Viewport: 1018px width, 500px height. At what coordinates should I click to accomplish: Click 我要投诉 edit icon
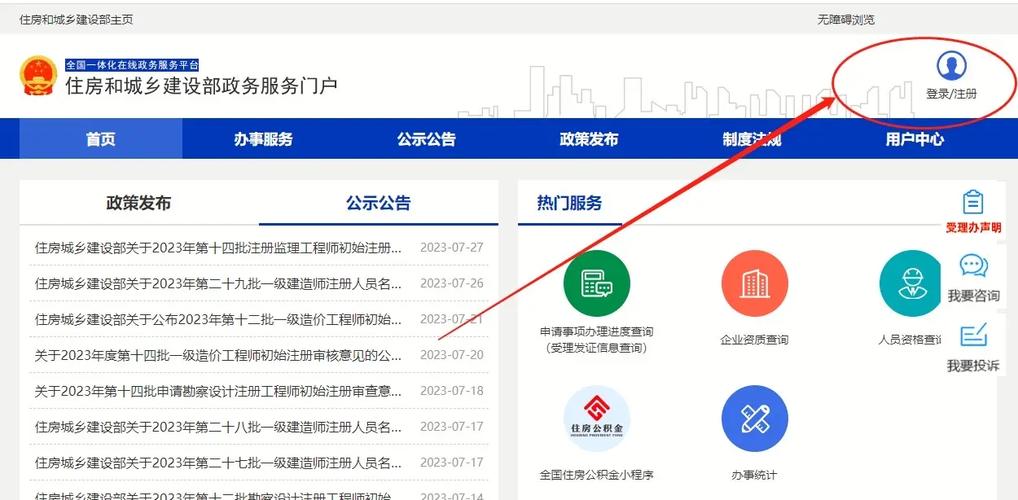tap(973, 334)
